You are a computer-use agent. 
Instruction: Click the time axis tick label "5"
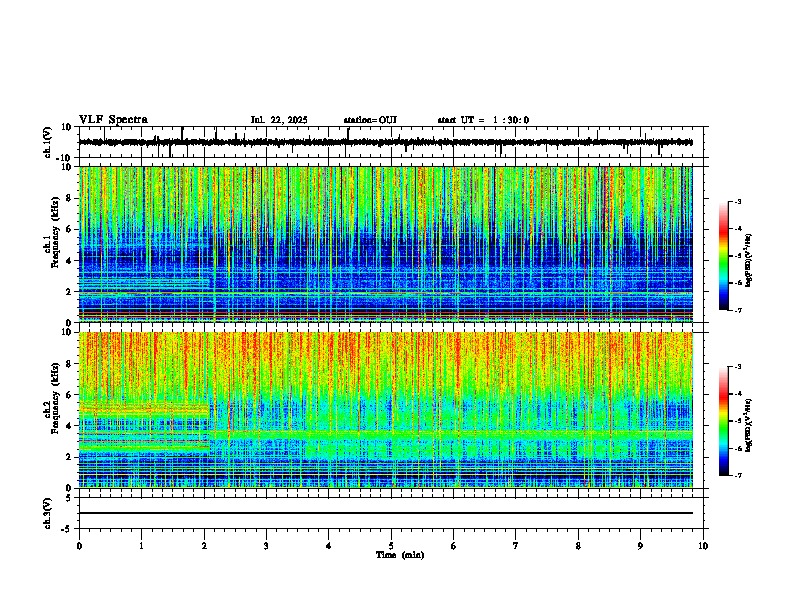(391, 546)
